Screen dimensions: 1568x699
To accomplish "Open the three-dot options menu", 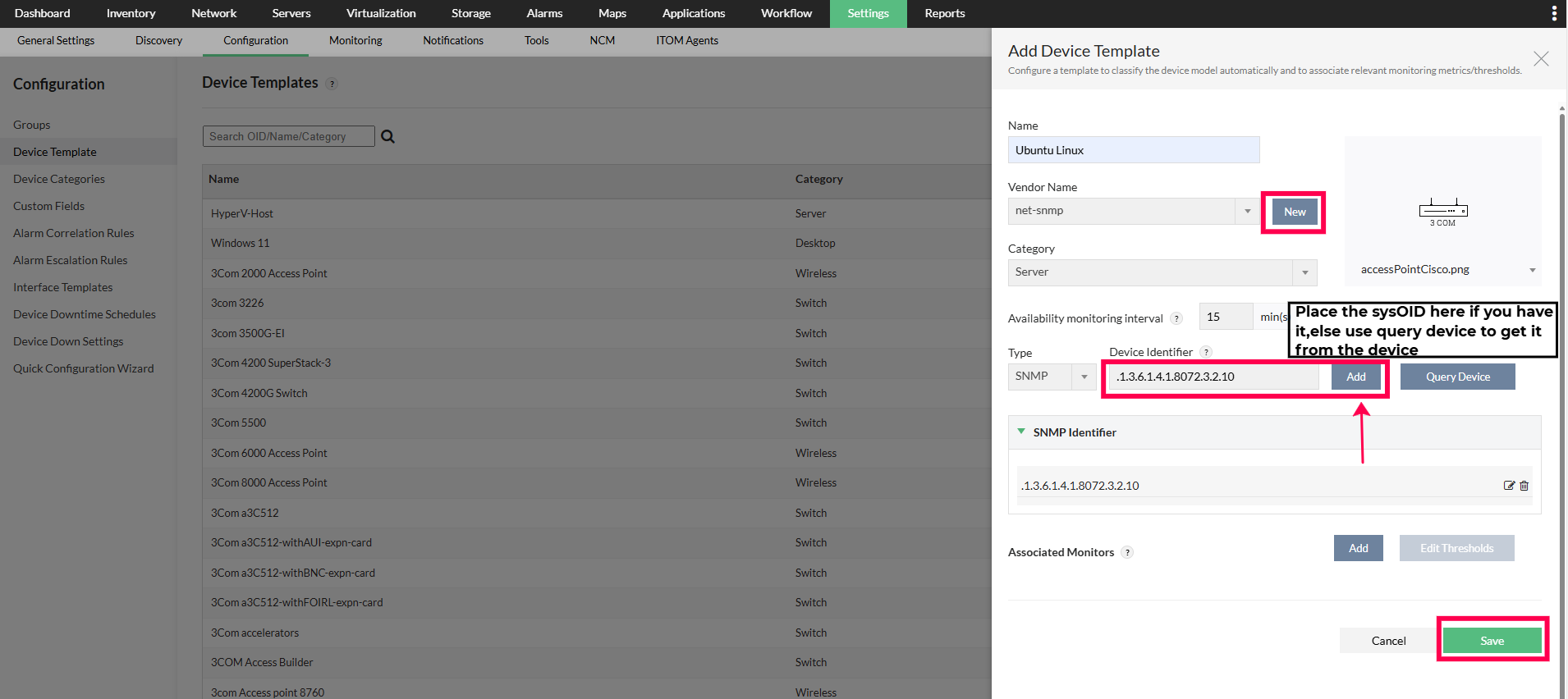I will (1553, 13).
